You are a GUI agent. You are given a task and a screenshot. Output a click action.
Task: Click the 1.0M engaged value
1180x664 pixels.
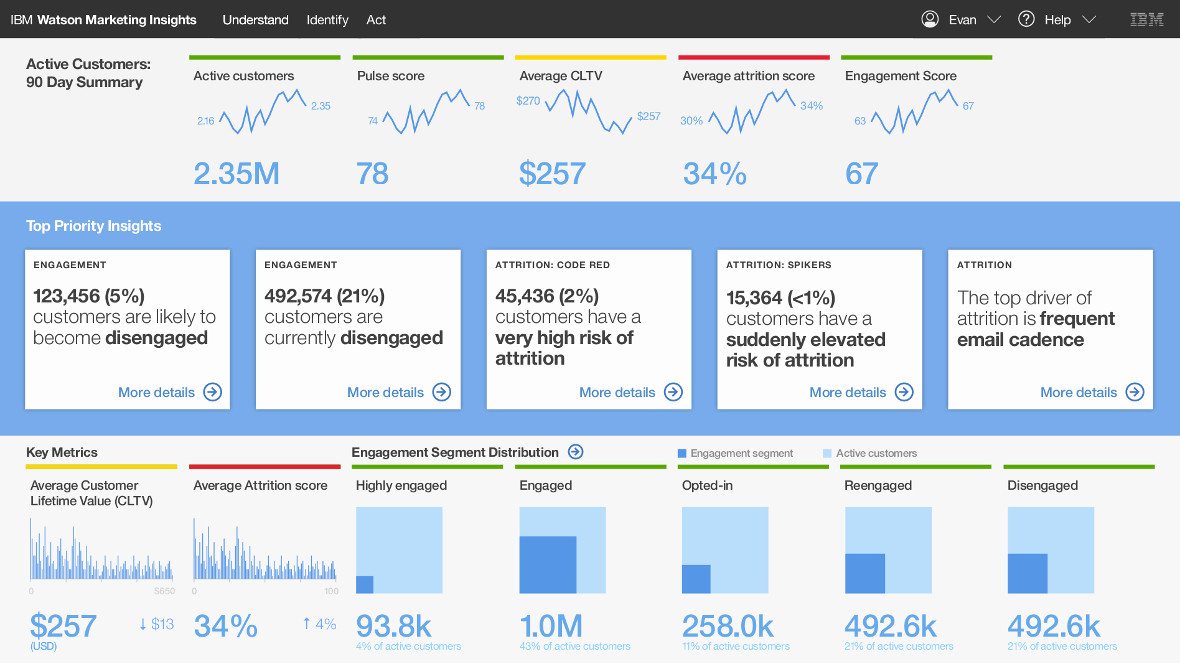tap(551, 626)
